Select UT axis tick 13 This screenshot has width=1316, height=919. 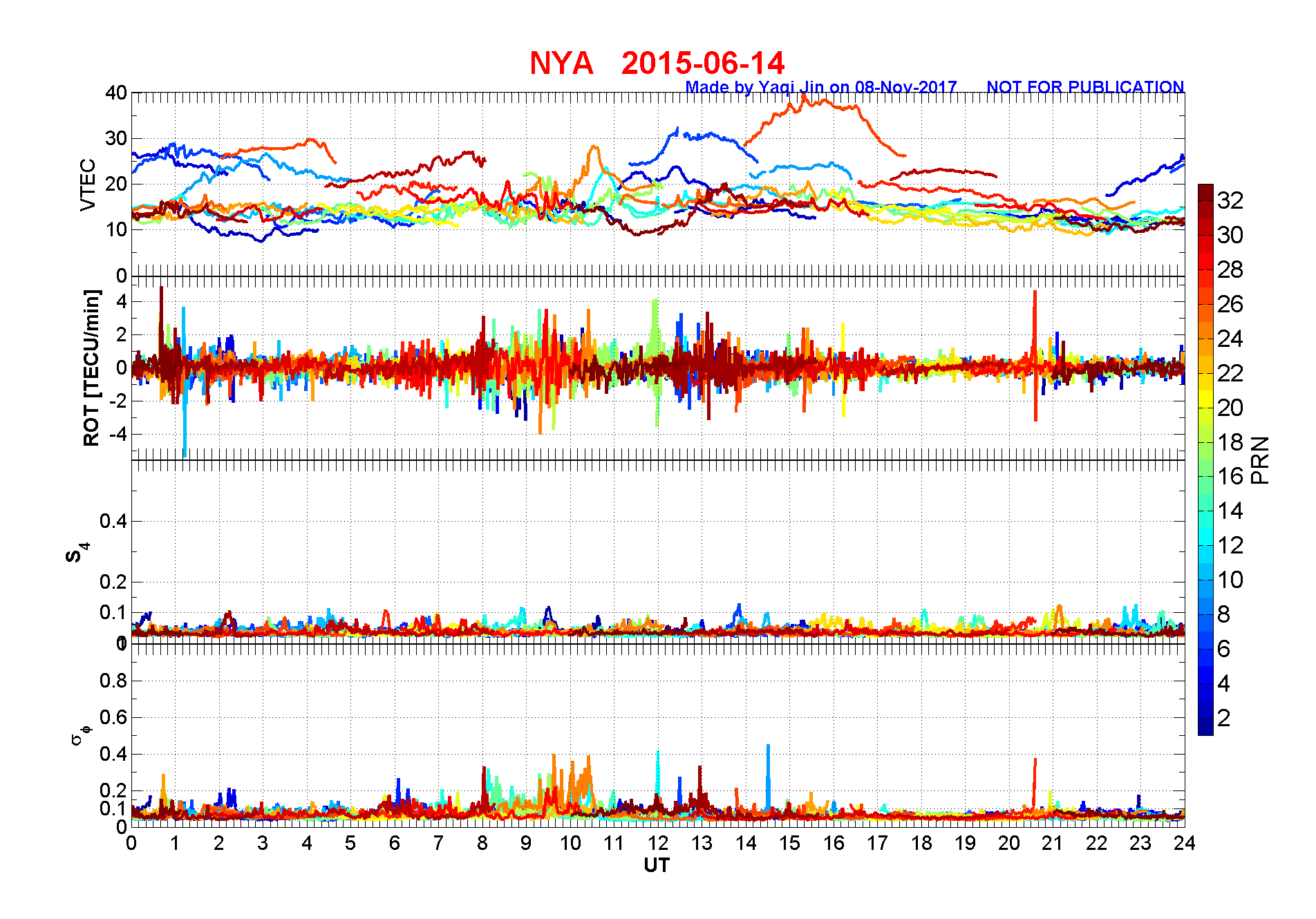[x=702, y=843]
